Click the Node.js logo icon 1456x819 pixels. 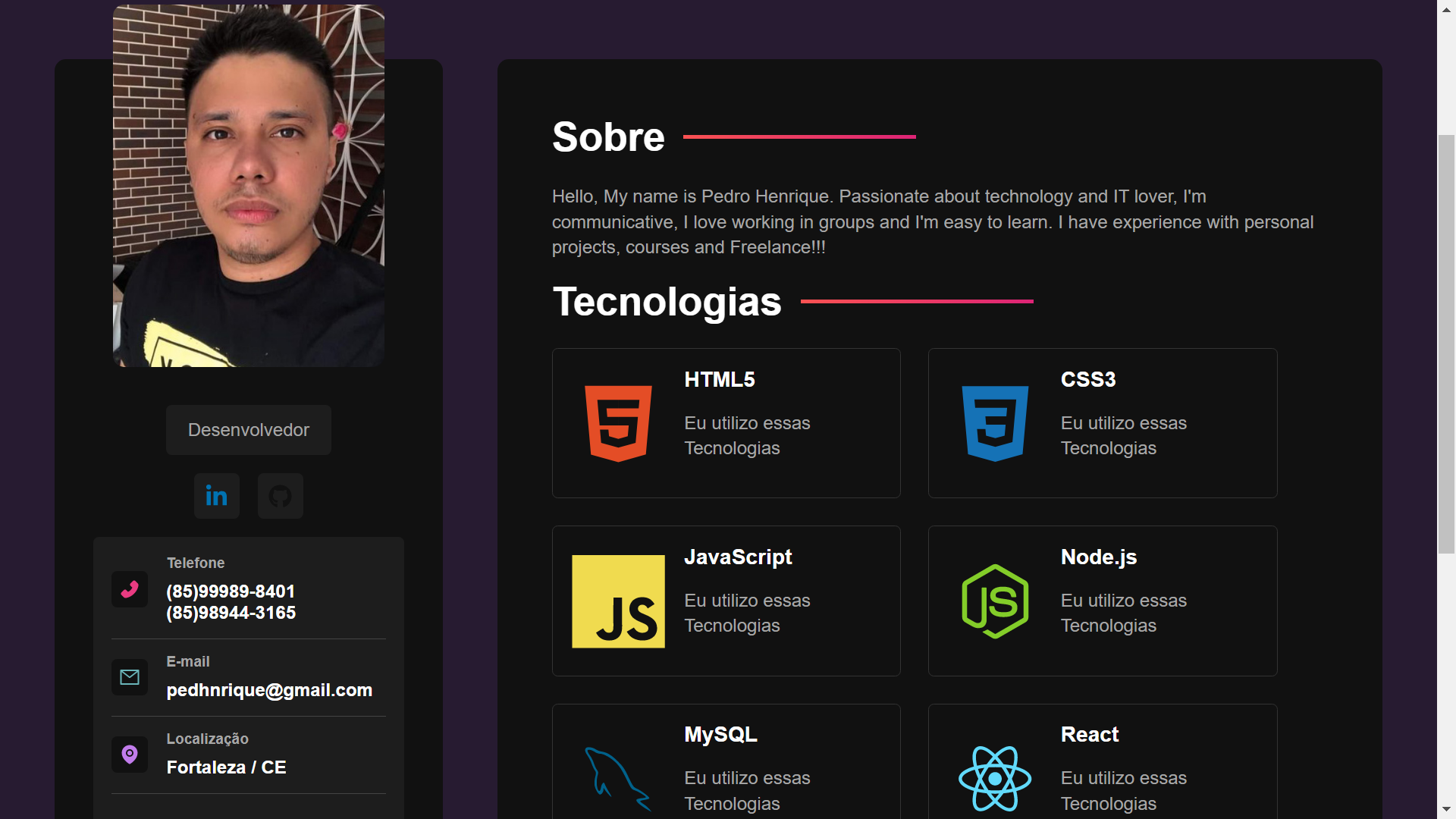coord(994,601)
